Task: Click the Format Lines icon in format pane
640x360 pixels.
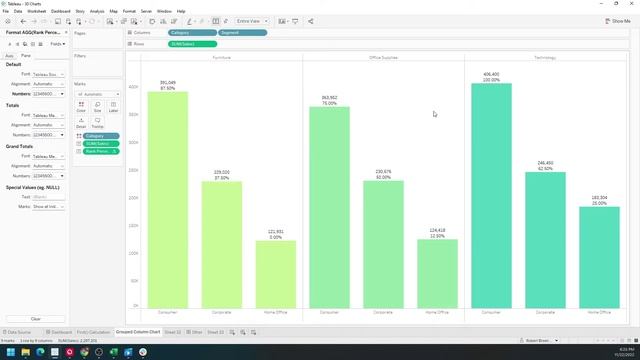Action: point(40,44)
